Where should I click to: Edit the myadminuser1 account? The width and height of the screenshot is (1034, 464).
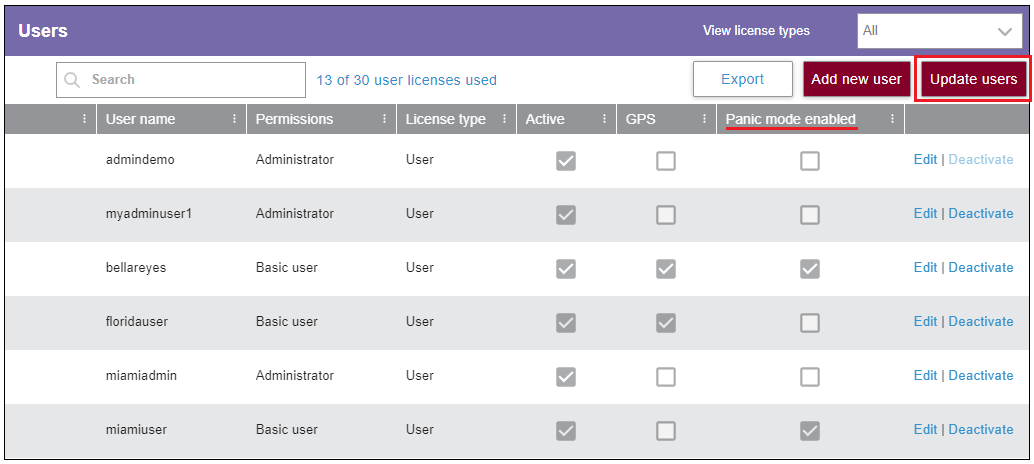pyautogui.click(x=925, y=214)
